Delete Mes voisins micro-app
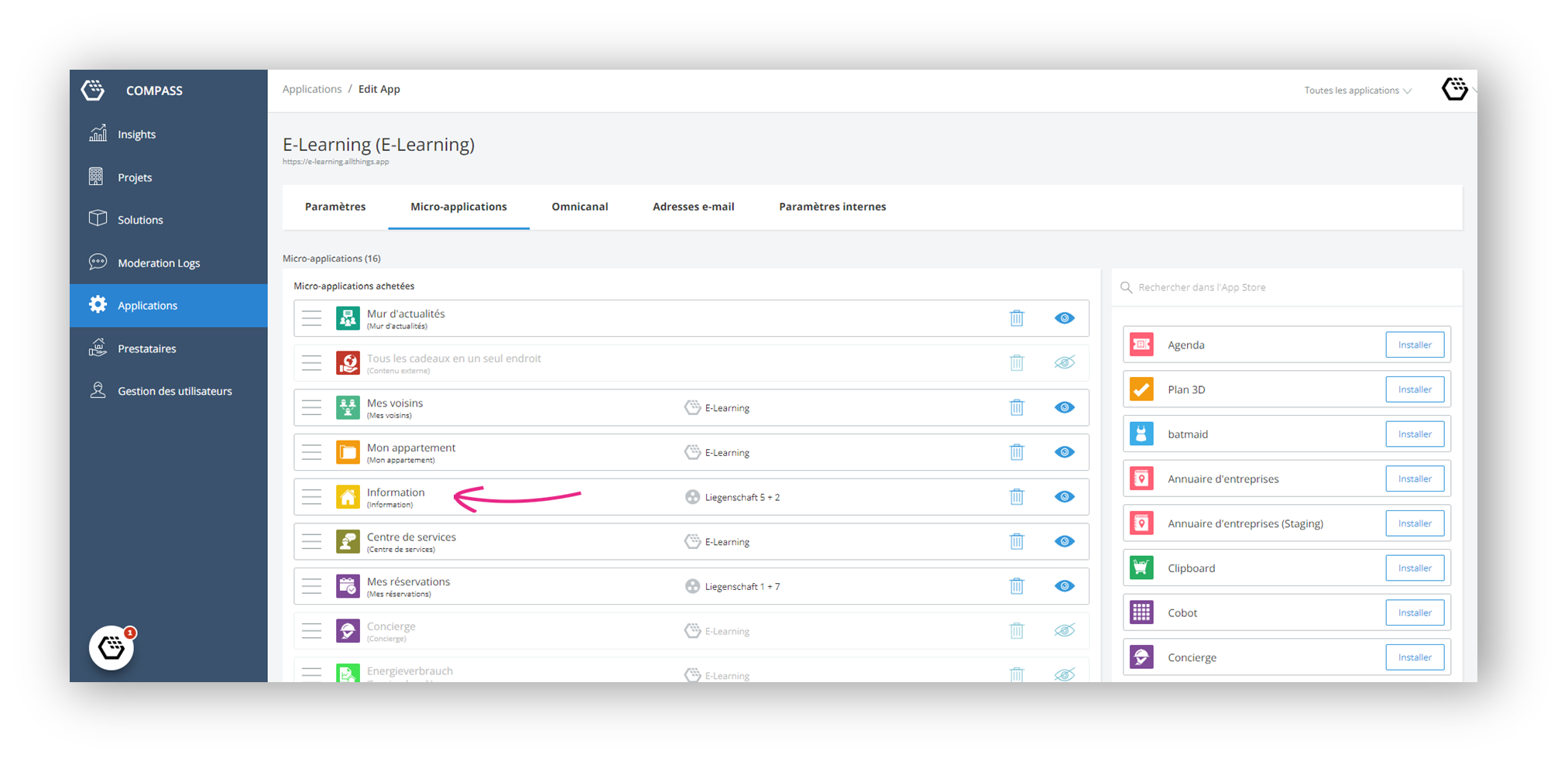The height and width of the screenshot is (765, 1568). [1017, 407]
